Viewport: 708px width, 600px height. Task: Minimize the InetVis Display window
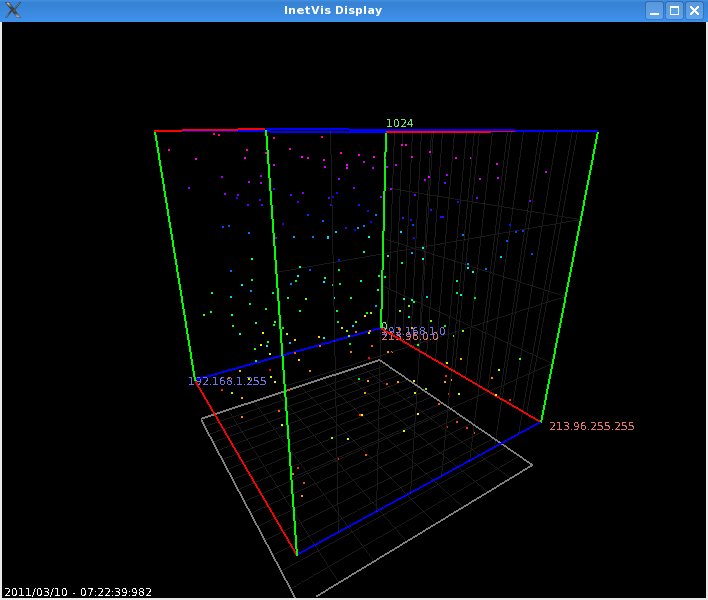coord(654,10)
